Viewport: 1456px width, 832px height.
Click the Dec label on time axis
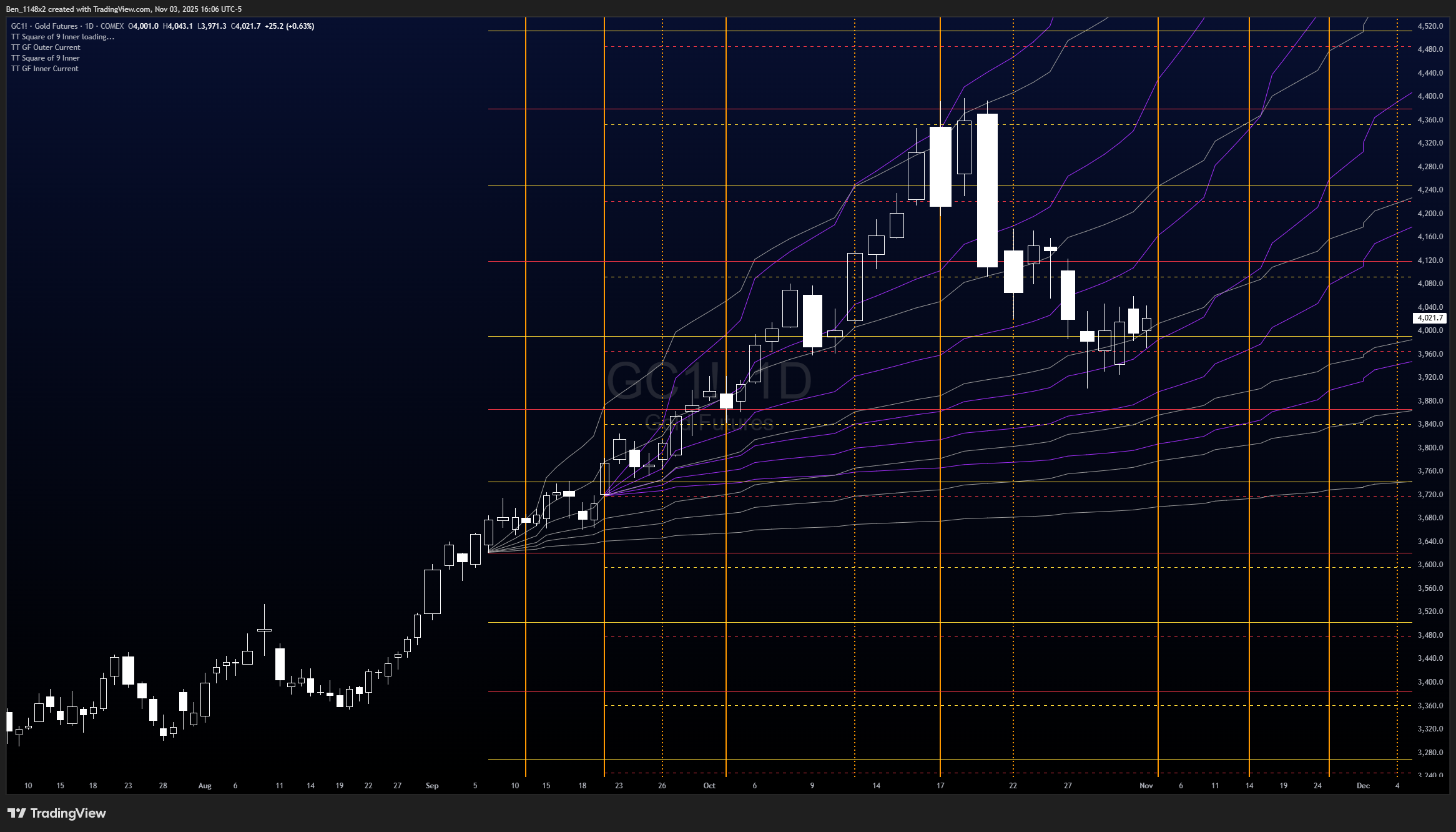[x=1363, y=786]
